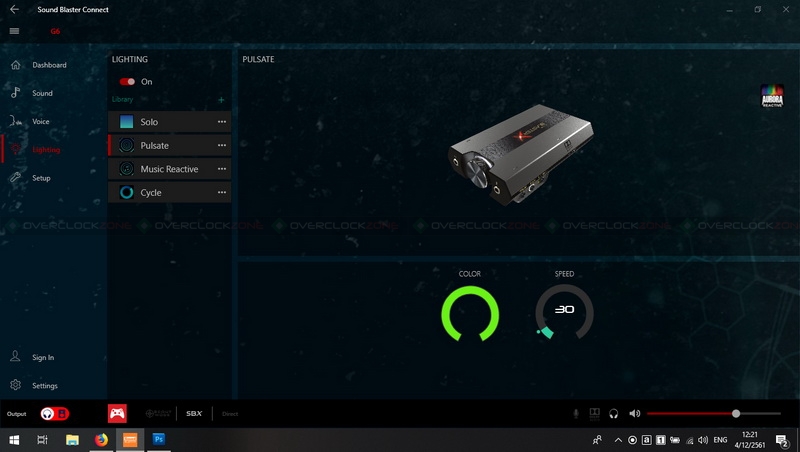Select the Solo lighting preset
Image resolution: width=800 pixels, height=452 pixels.
[x=169, y=122]
